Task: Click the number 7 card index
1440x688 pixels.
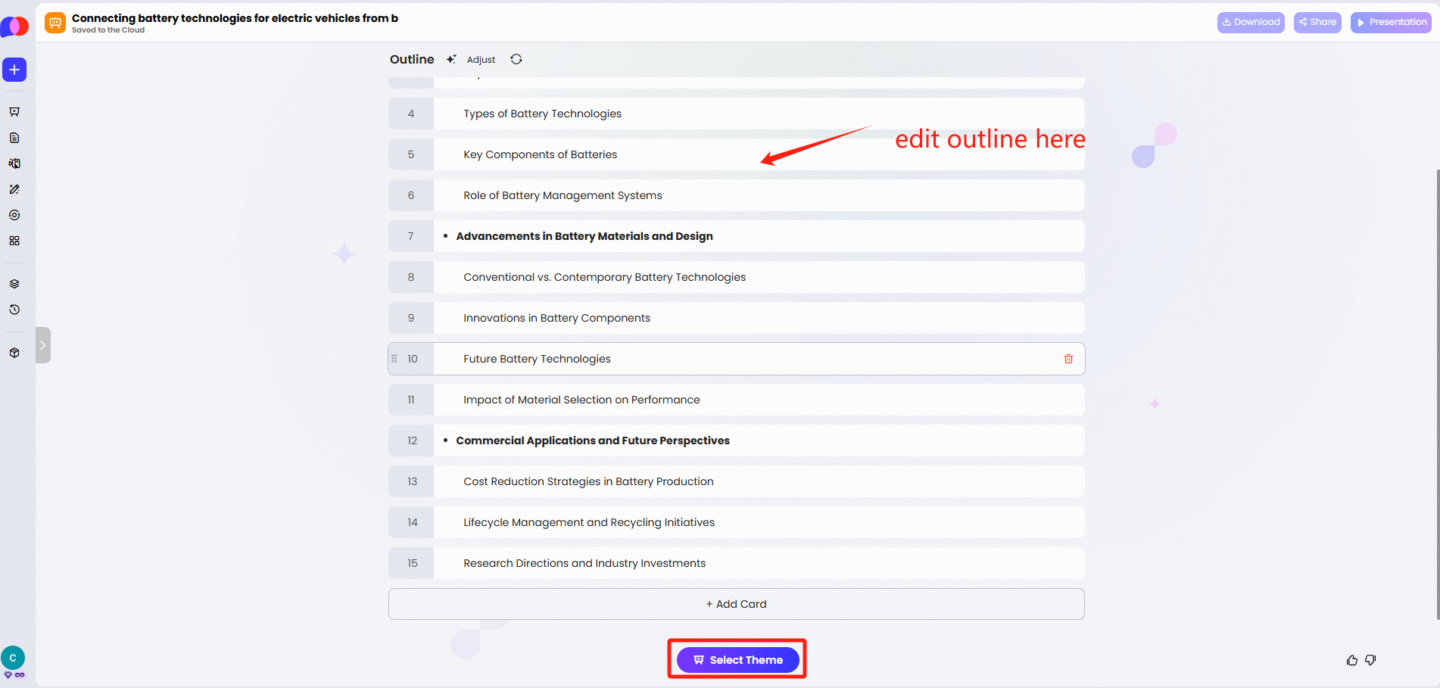Action: coord(411,237)
